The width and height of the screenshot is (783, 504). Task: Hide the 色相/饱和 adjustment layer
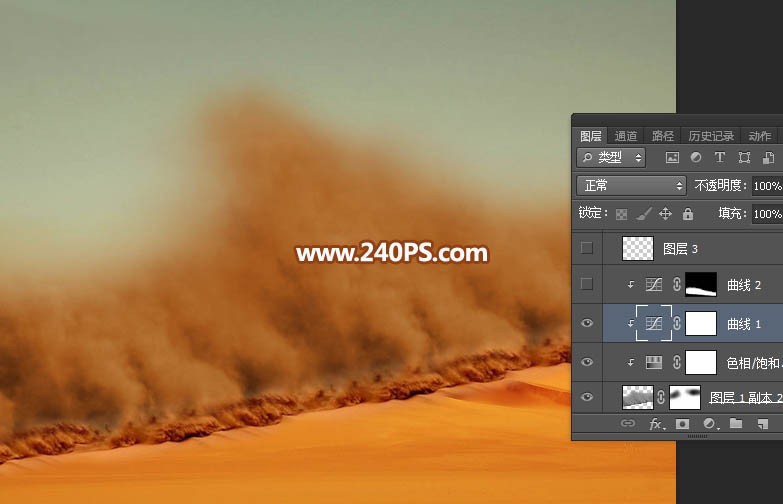click(x=587, y=362)
